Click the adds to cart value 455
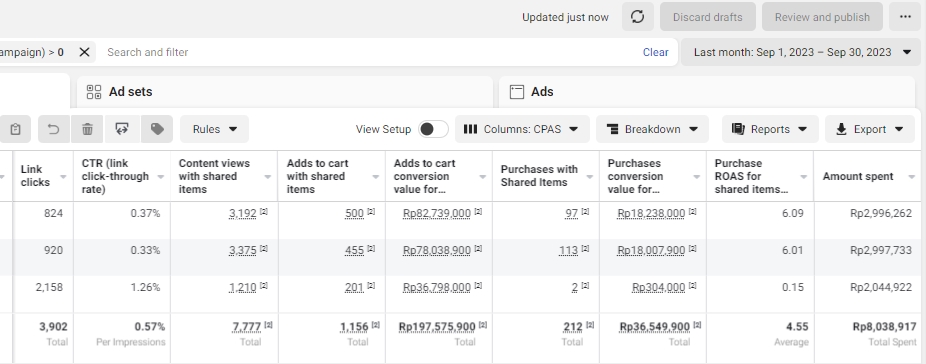This screenshot has width=926, height=364. click(x=354, y=251)
